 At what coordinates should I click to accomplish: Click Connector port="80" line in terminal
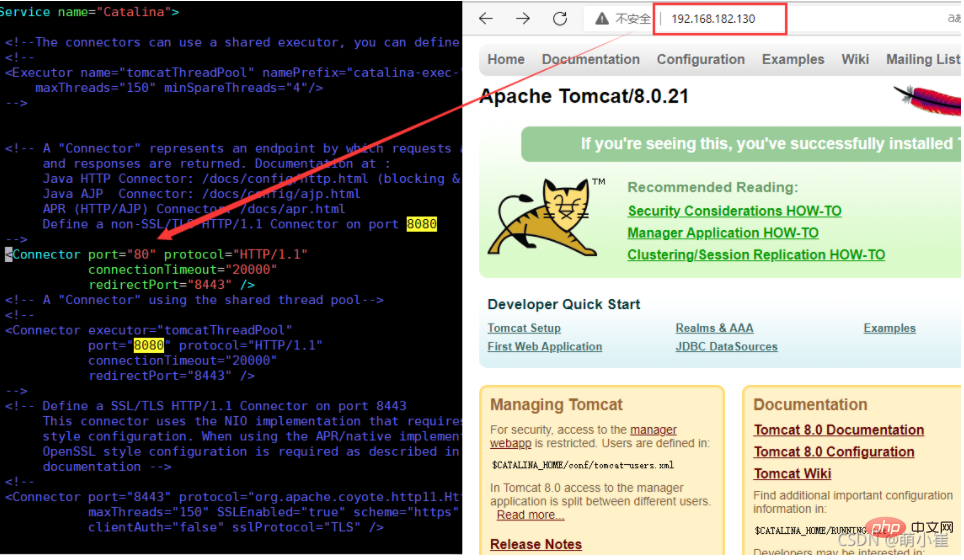click(x=157, y=254)
